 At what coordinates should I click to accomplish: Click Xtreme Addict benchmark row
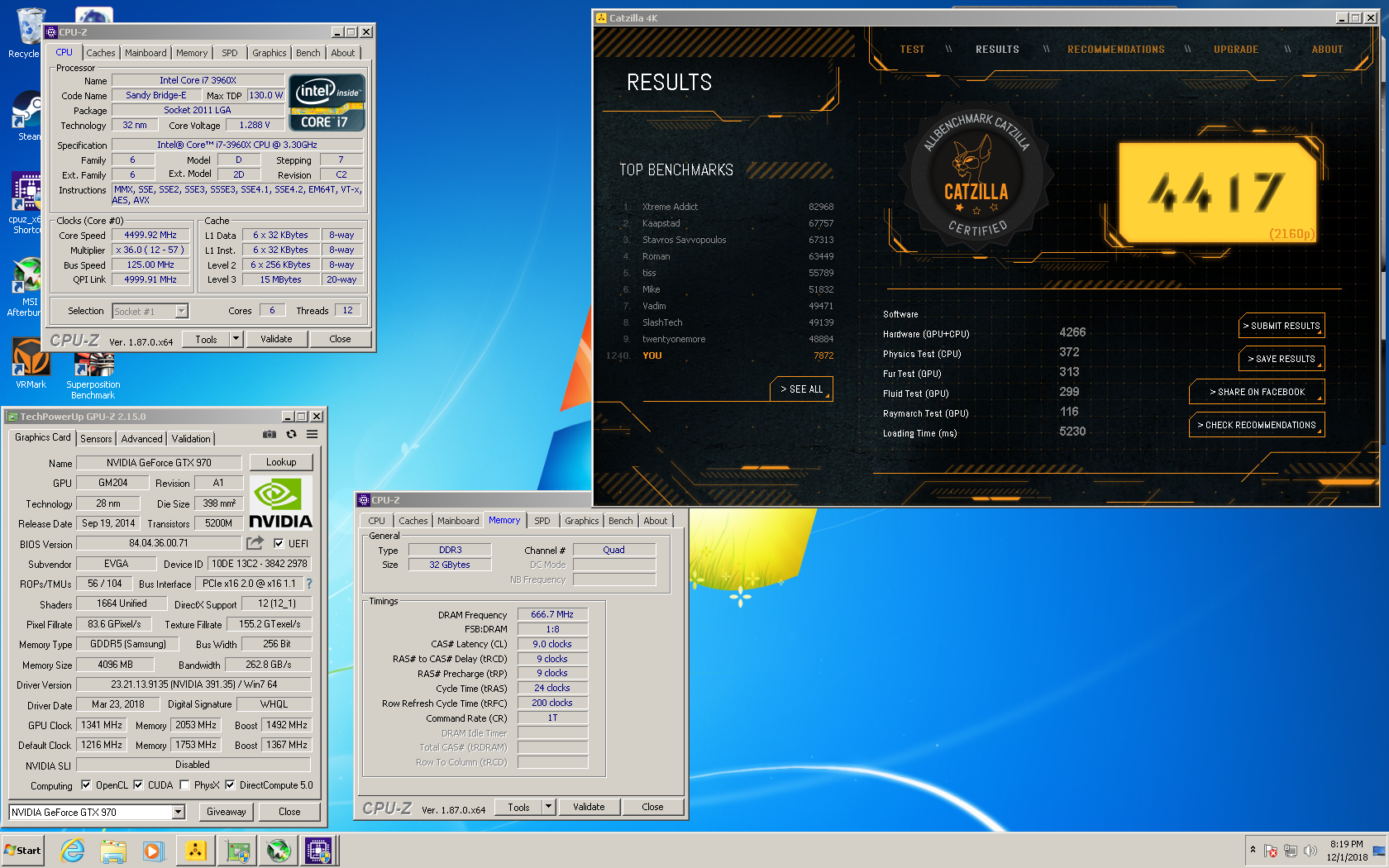(x=728, y=207)
